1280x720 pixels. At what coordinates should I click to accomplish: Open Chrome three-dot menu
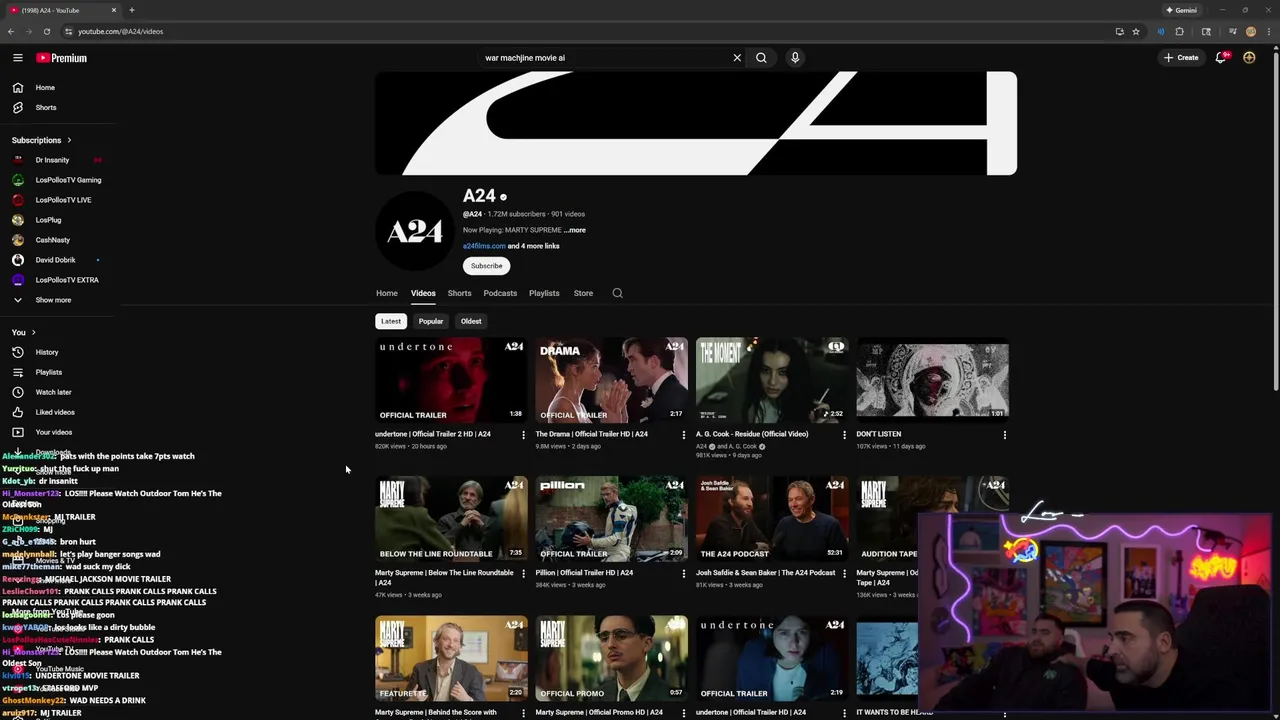tap(1269, 31)
